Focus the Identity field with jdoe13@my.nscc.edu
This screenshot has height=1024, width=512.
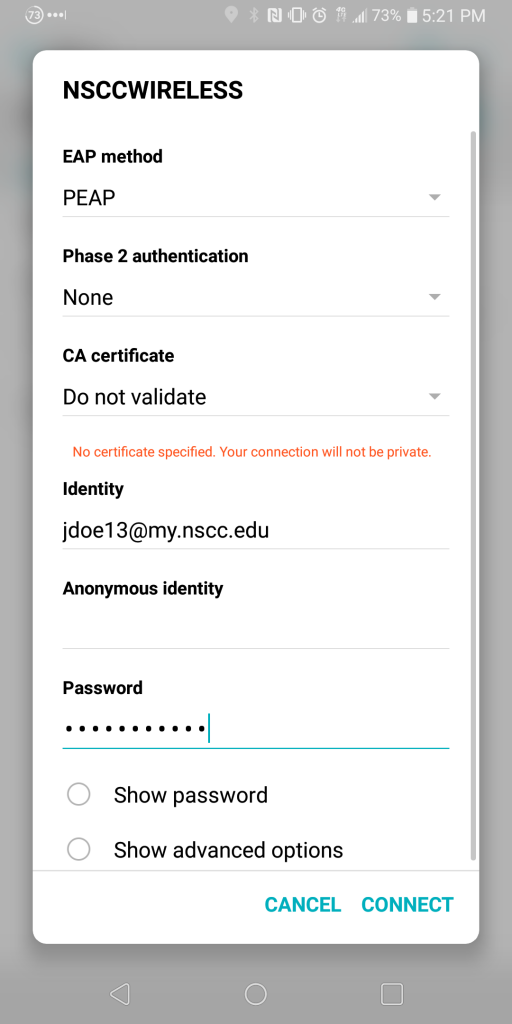tap(255, 531)
